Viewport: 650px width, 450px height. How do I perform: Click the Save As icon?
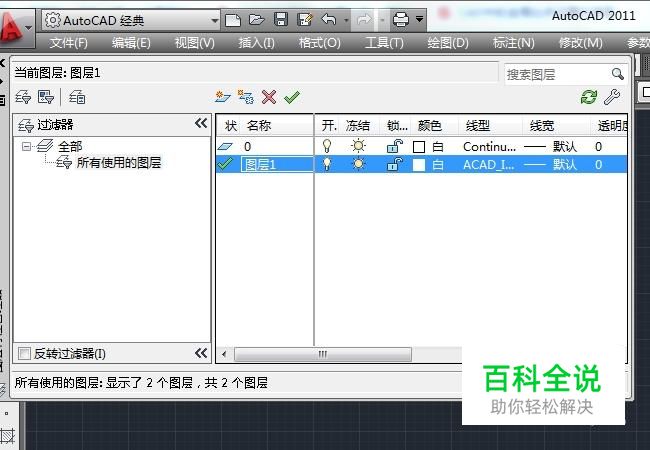pyautogui.click(x=305, y=19)
